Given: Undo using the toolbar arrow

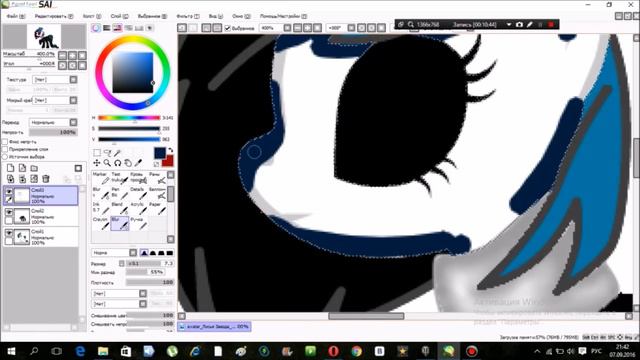Looking at the screenshot, I should pos(182,28).
